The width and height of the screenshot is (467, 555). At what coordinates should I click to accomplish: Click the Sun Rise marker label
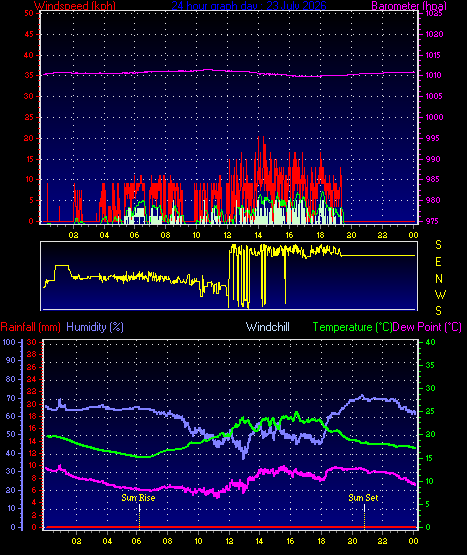tap(138, 498)
